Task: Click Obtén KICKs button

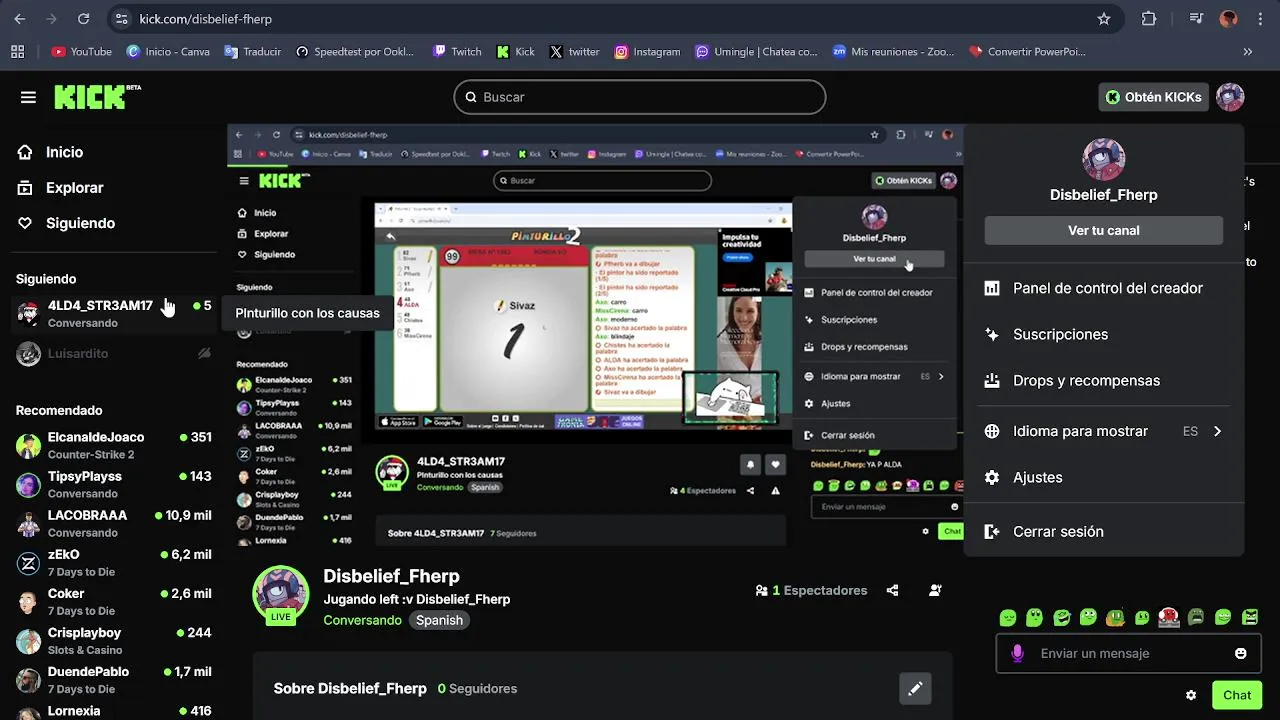Action: 1153,97
